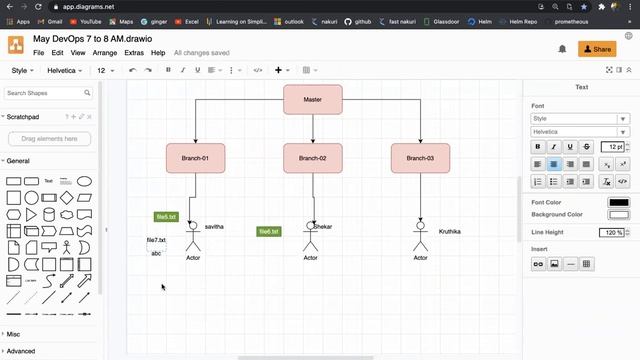Insert table from the Insert row

[x=587, y=264]
